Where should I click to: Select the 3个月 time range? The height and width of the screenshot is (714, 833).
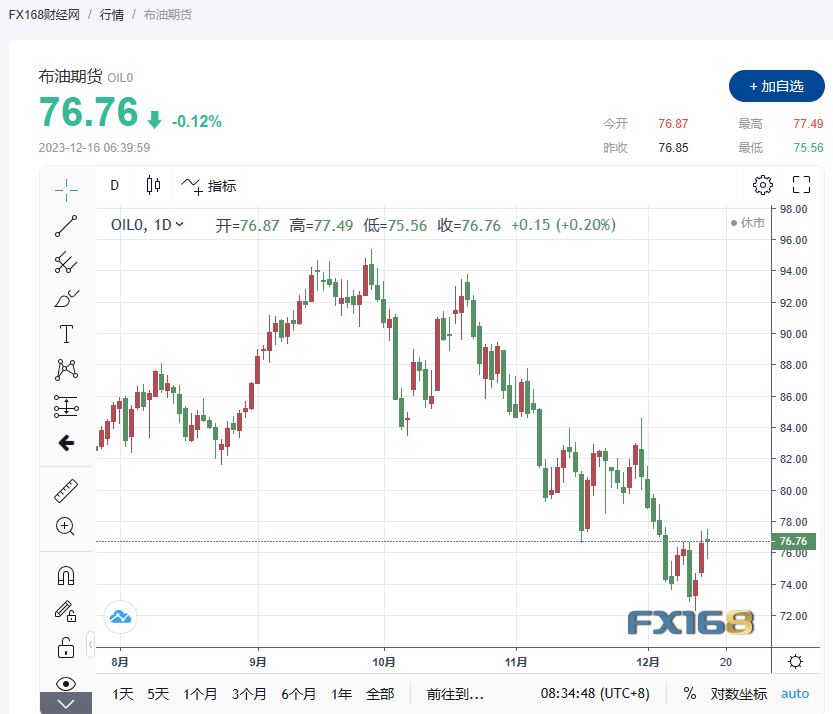click(248, 693)
